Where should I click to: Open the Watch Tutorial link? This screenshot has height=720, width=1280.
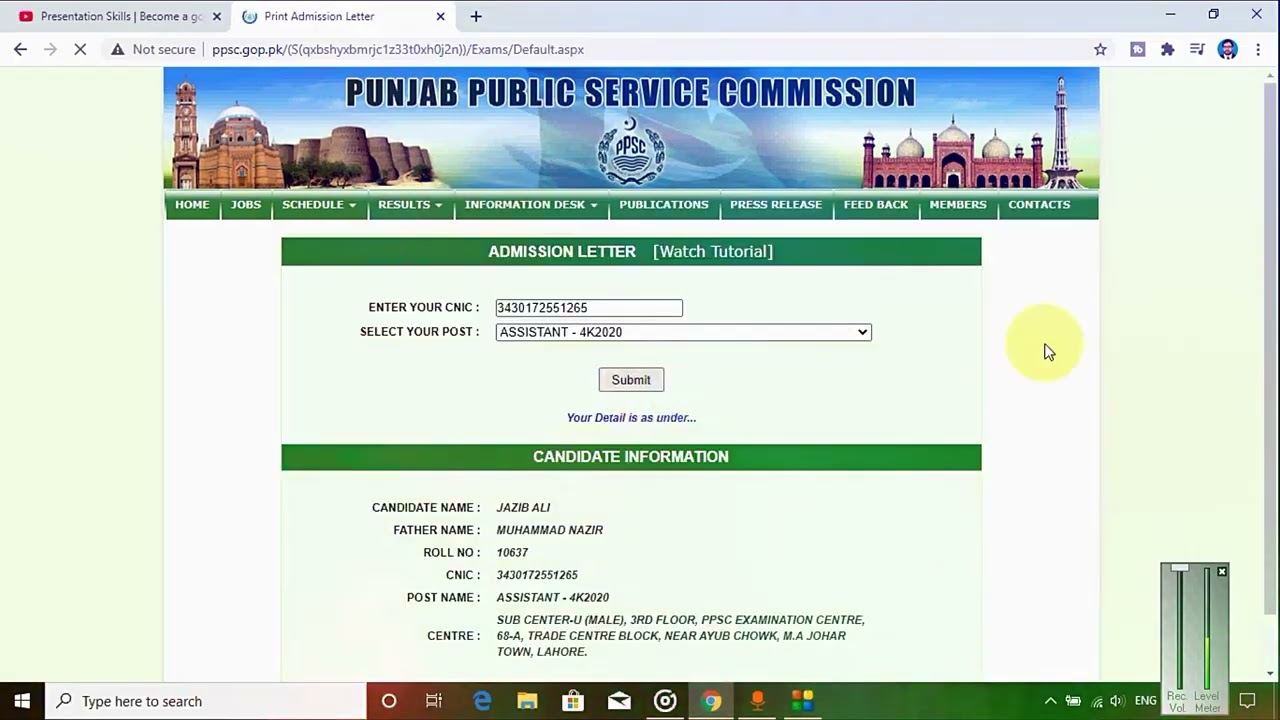(713, 252)
